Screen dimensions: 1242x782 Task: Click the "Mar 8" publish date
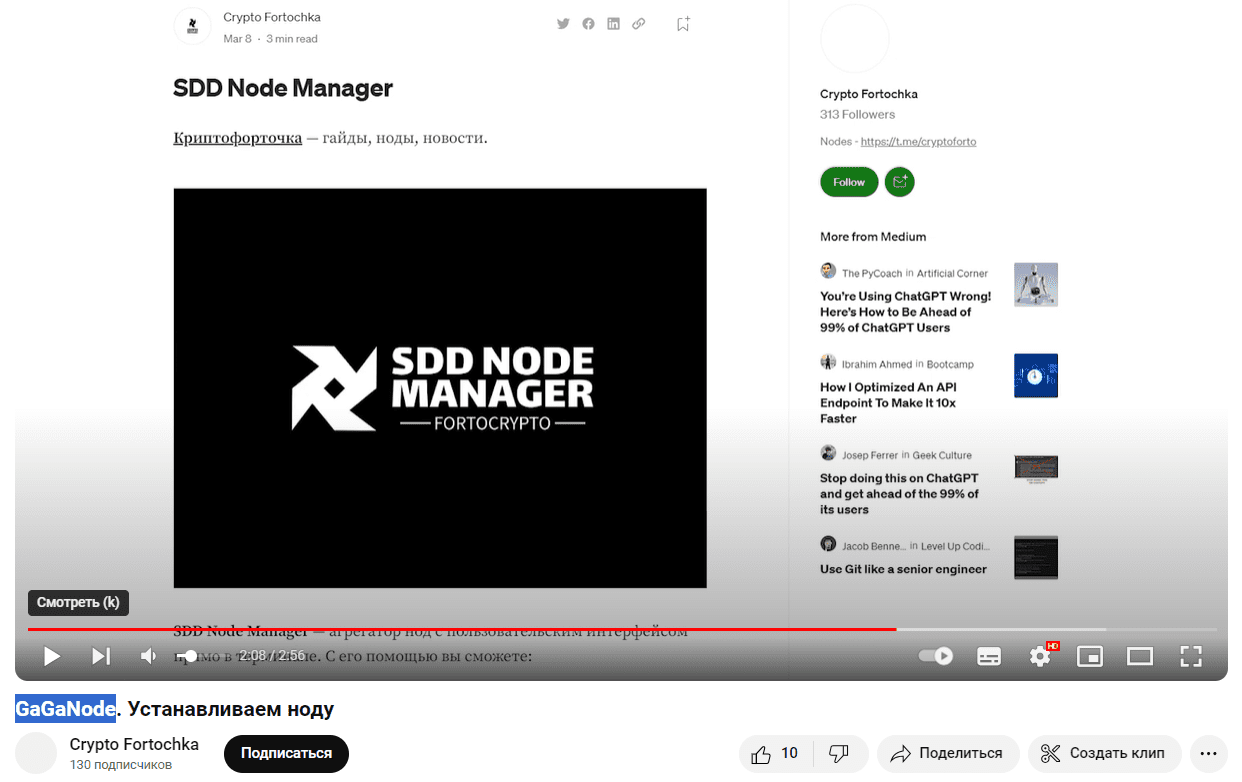pyautogui.click(x=238, y=39)
